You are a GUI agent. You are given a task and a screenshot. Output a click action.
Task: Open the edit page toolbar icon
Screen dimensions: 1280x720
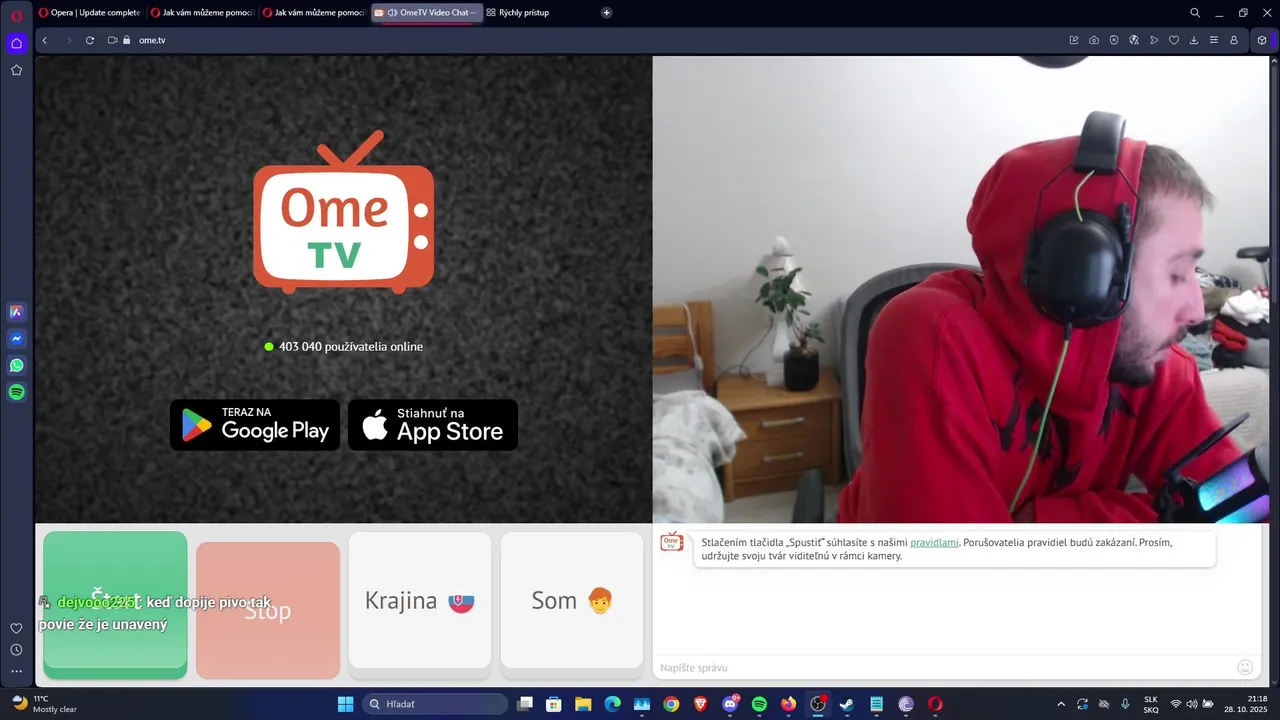pos(1074,40)
